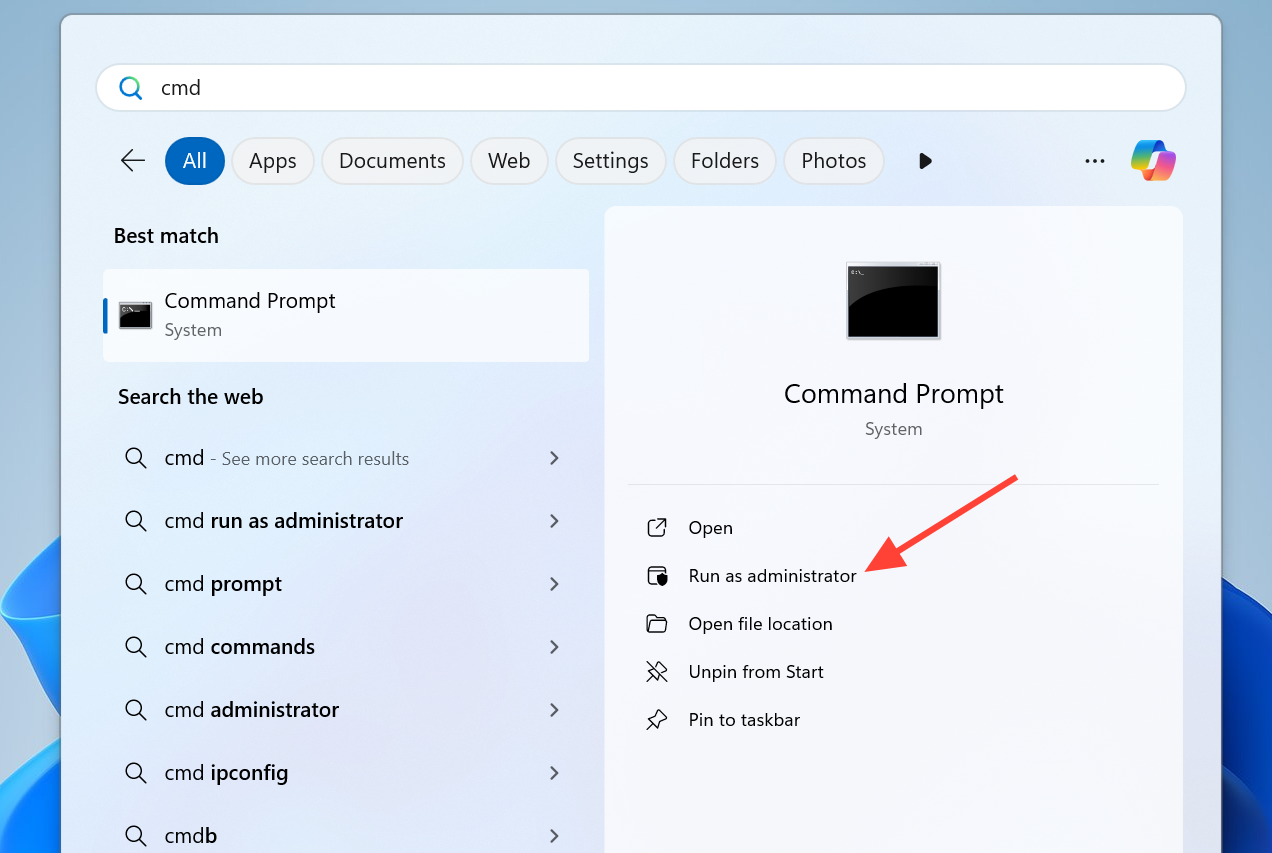
Task: Open the Copilot icon
Action: pyautogui.click(x=1153, y=160)
